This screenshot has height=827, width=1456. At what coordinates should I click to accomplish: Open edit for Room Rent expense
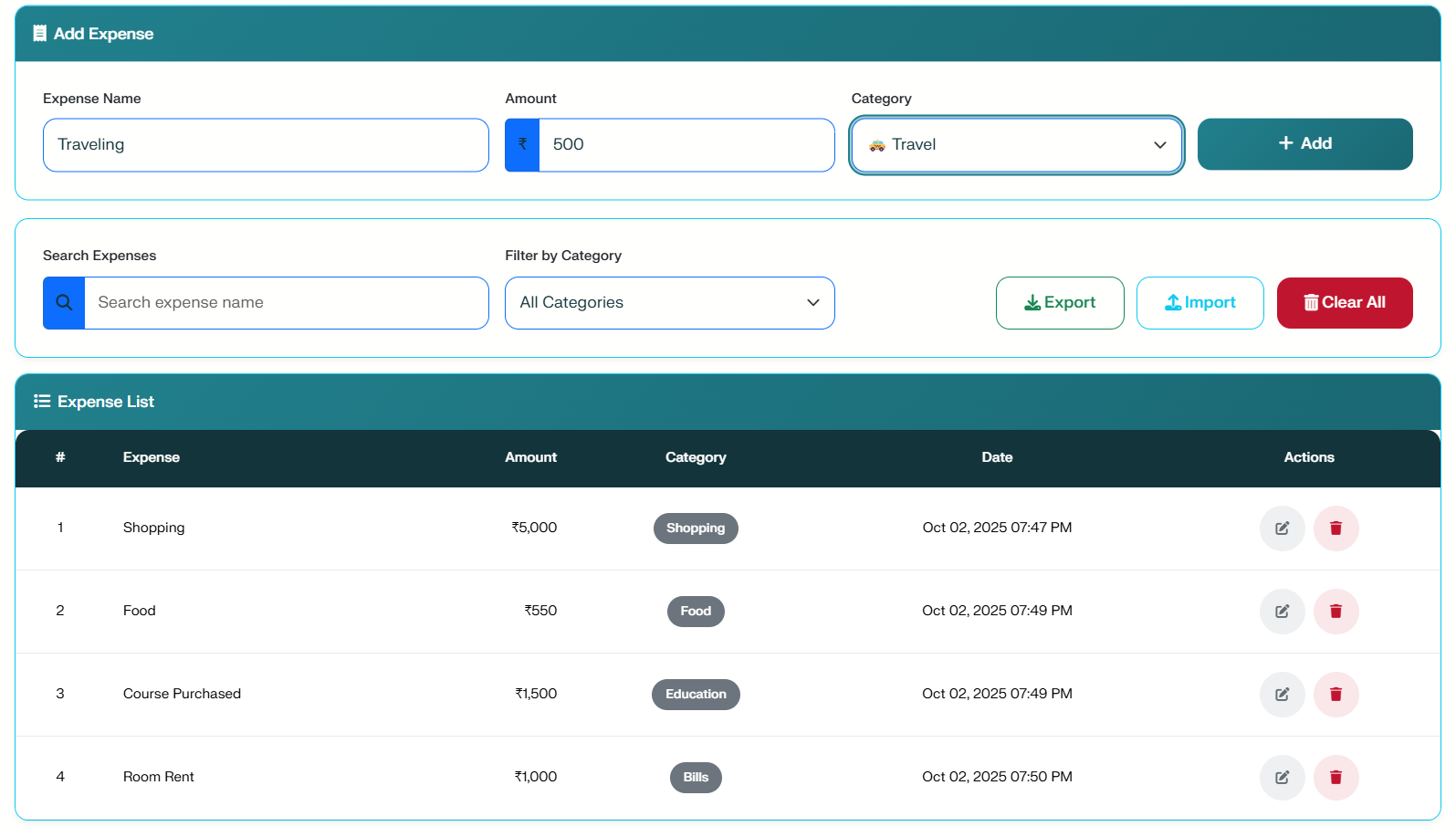tap(1282, 778)
